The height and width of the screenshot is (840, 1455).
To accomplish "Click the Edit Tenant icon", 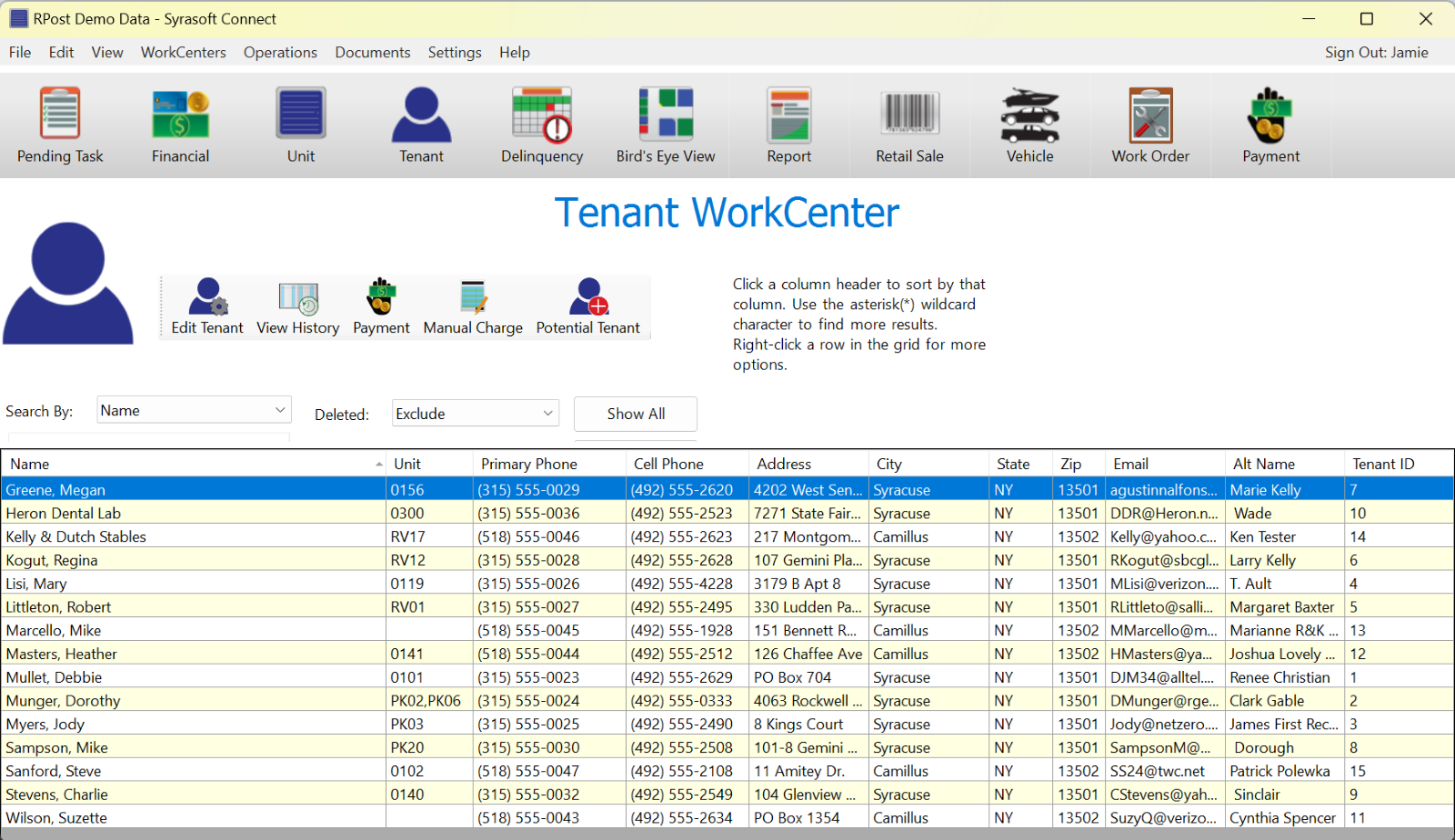I will [x=207, y=307].
